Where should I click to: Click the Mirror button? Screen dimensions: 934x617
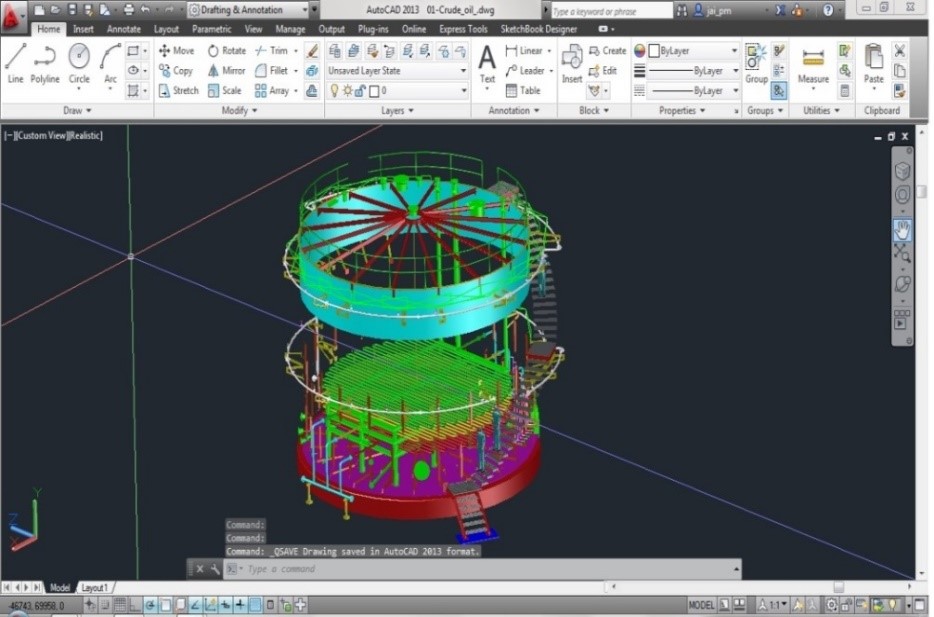(226, 71)
